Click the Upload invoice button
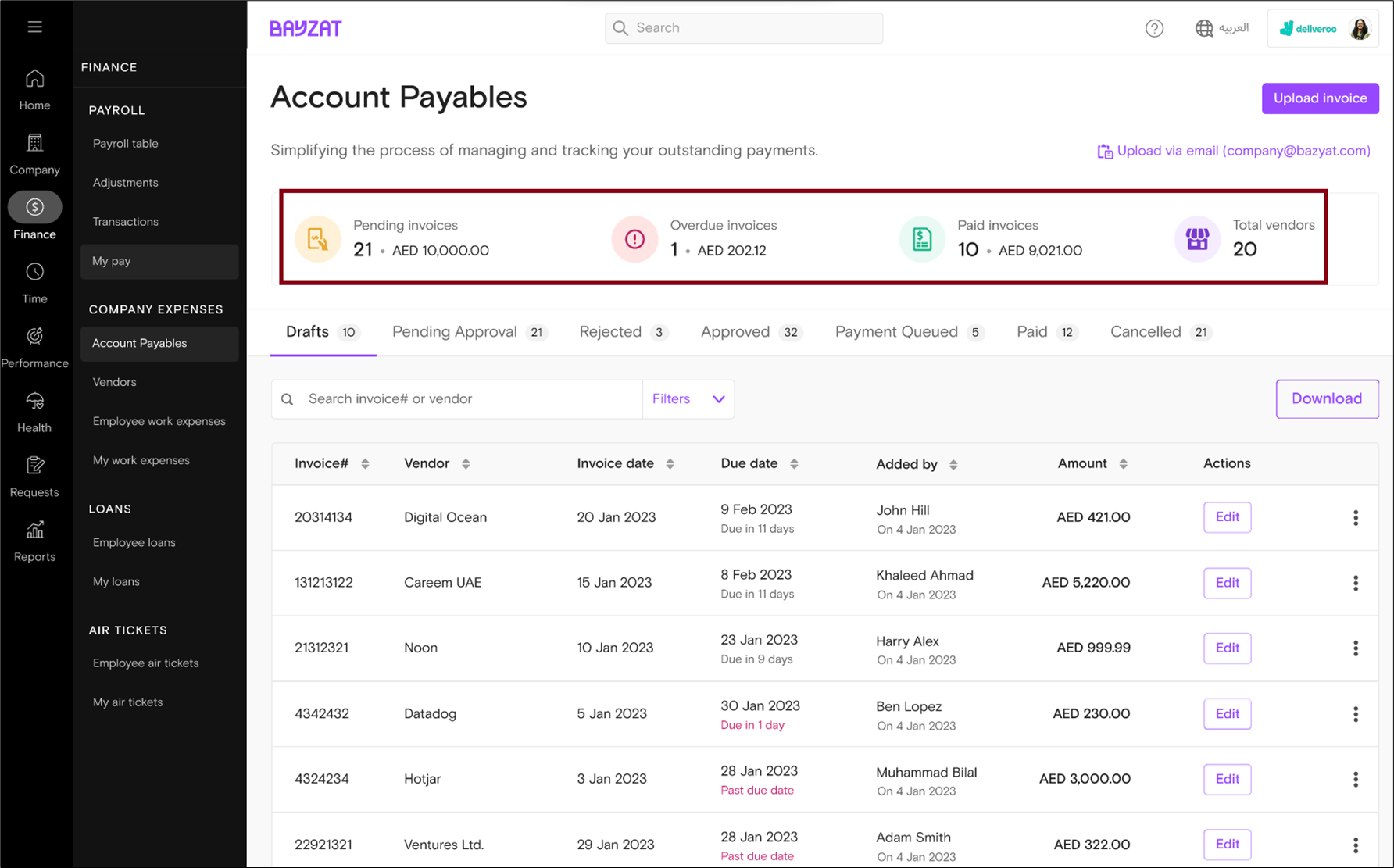 [1320, 98]
